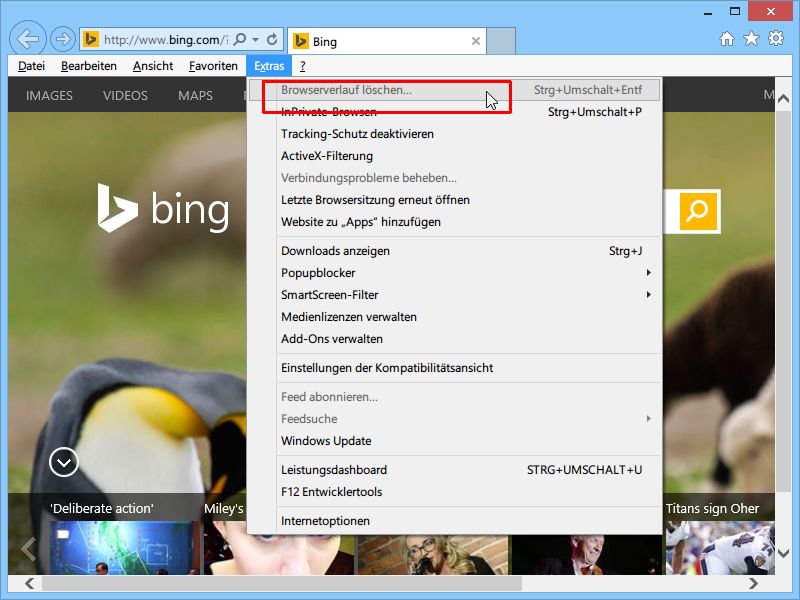The image size is (800, 600).
Task: Click the vertical scrollbar up arrow
Action: pyautogui.click(x=783, y=98)
